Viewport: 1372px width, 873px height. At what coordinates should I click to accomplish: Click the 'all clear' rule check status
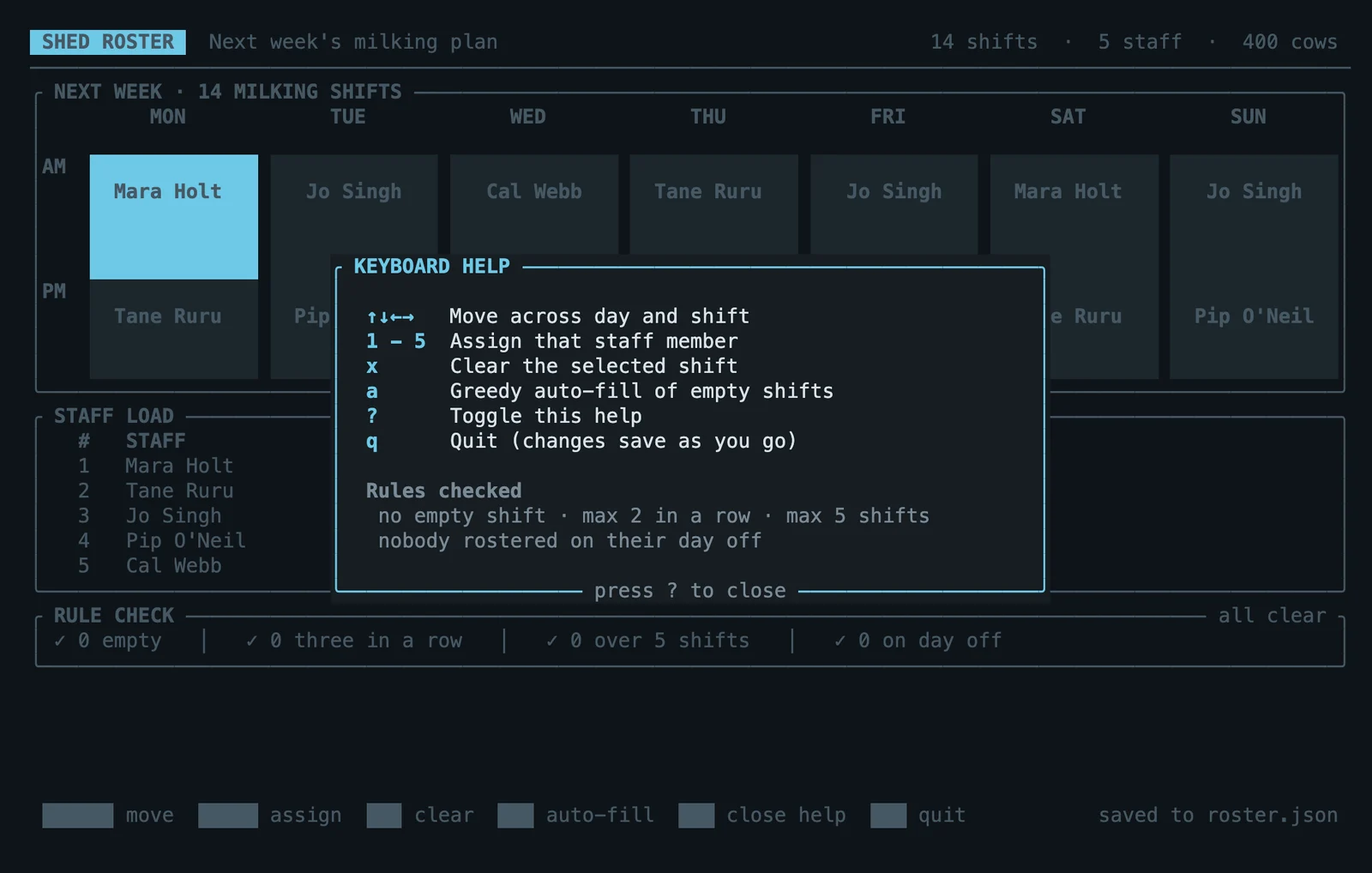[1273, 616]
